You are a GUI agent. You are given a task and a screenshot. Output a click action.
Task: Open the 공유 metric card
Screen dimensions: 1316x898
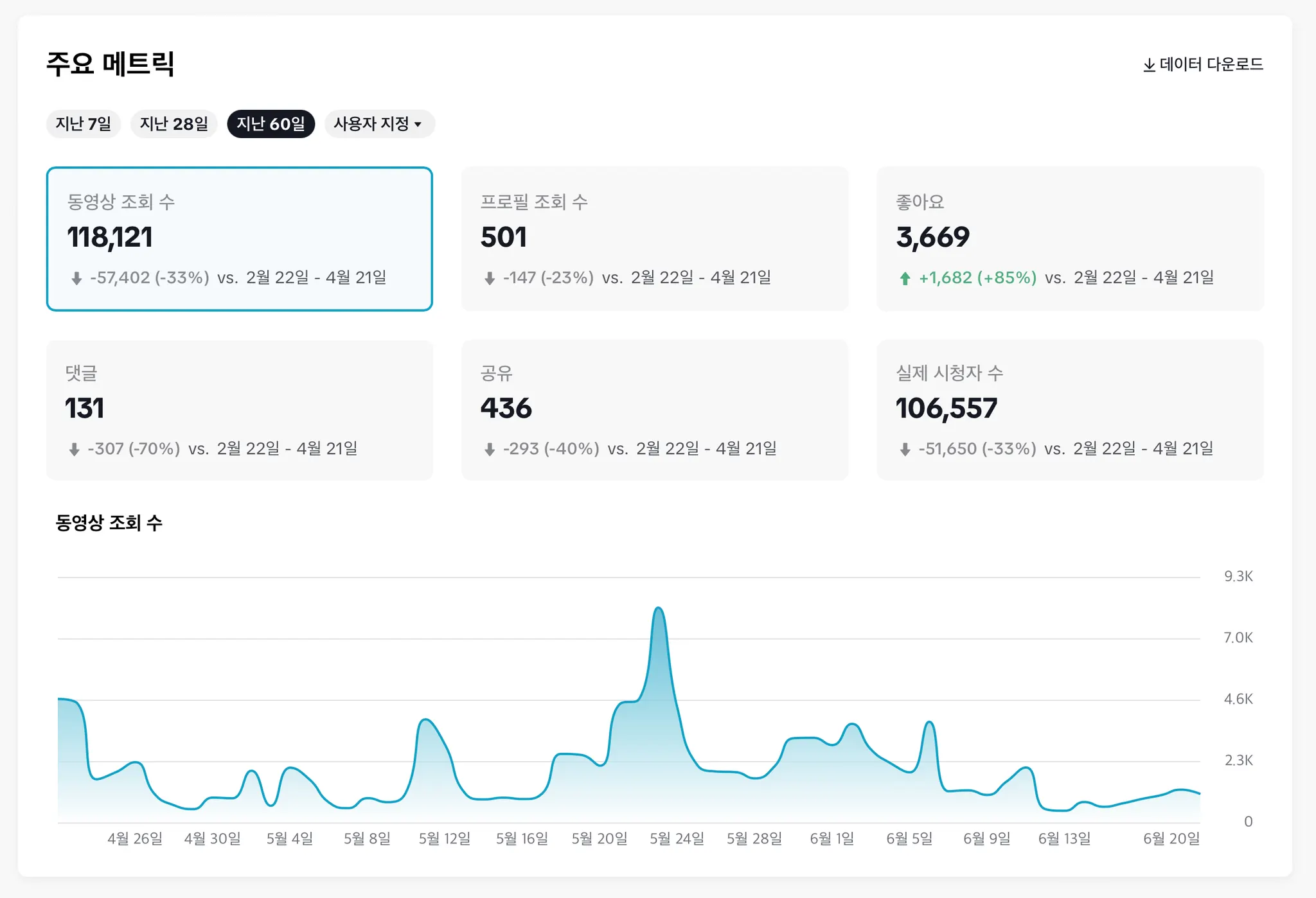(654, 410)
